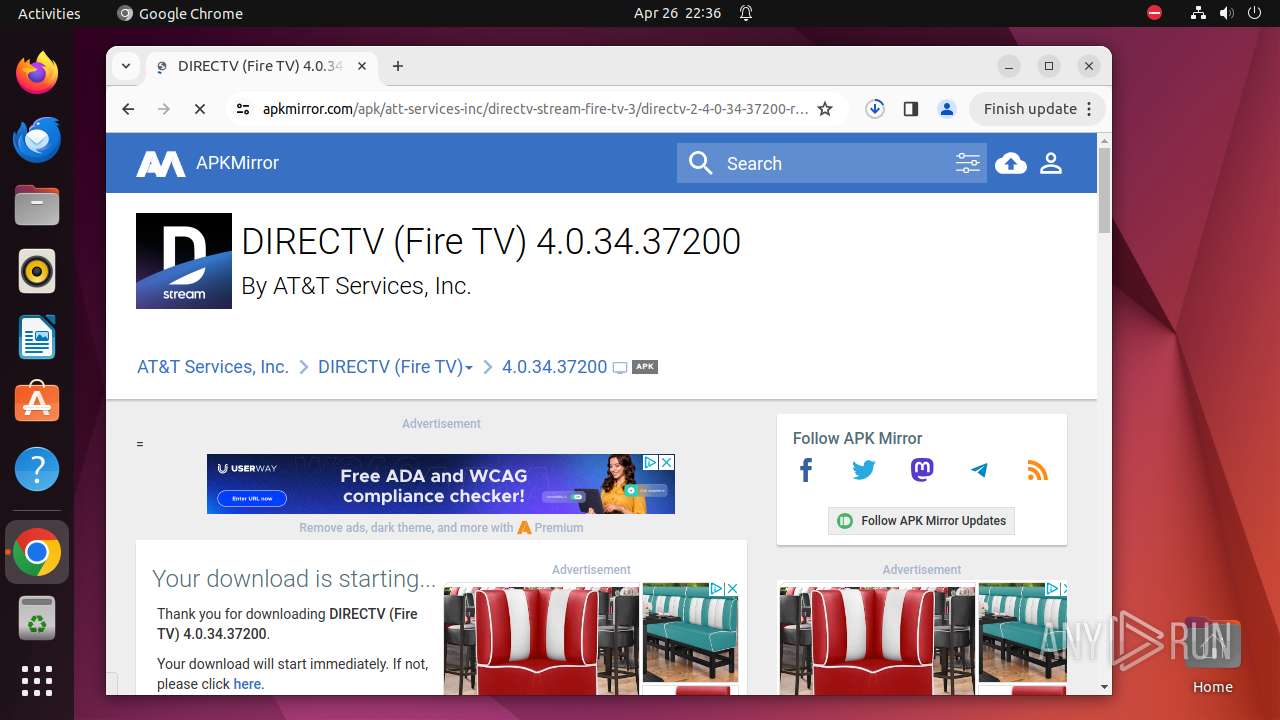The image size is (1280, 720).
Task: Open AT&T Services, Inc. breadcrumb link
Action: click(x=213, y=367)
